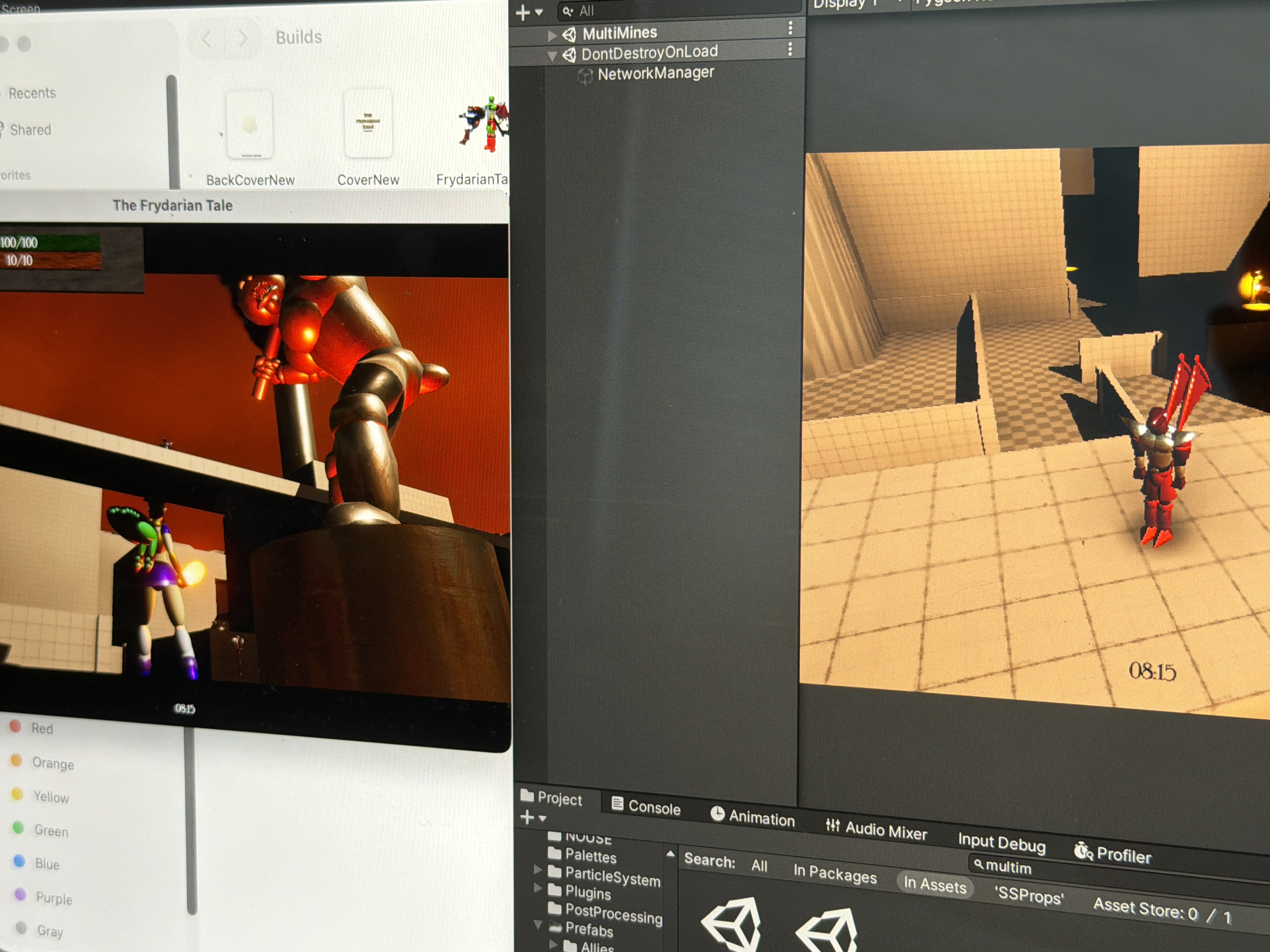Select the Prefabs folder in Project tree

(581, 928)
